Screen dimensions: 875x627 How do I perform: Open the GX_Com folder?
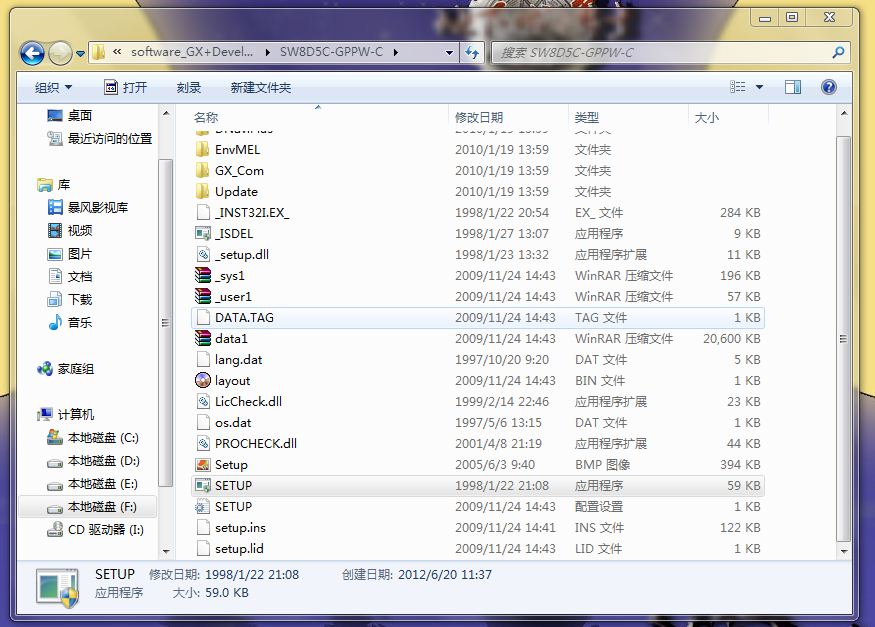pos(239,171)
